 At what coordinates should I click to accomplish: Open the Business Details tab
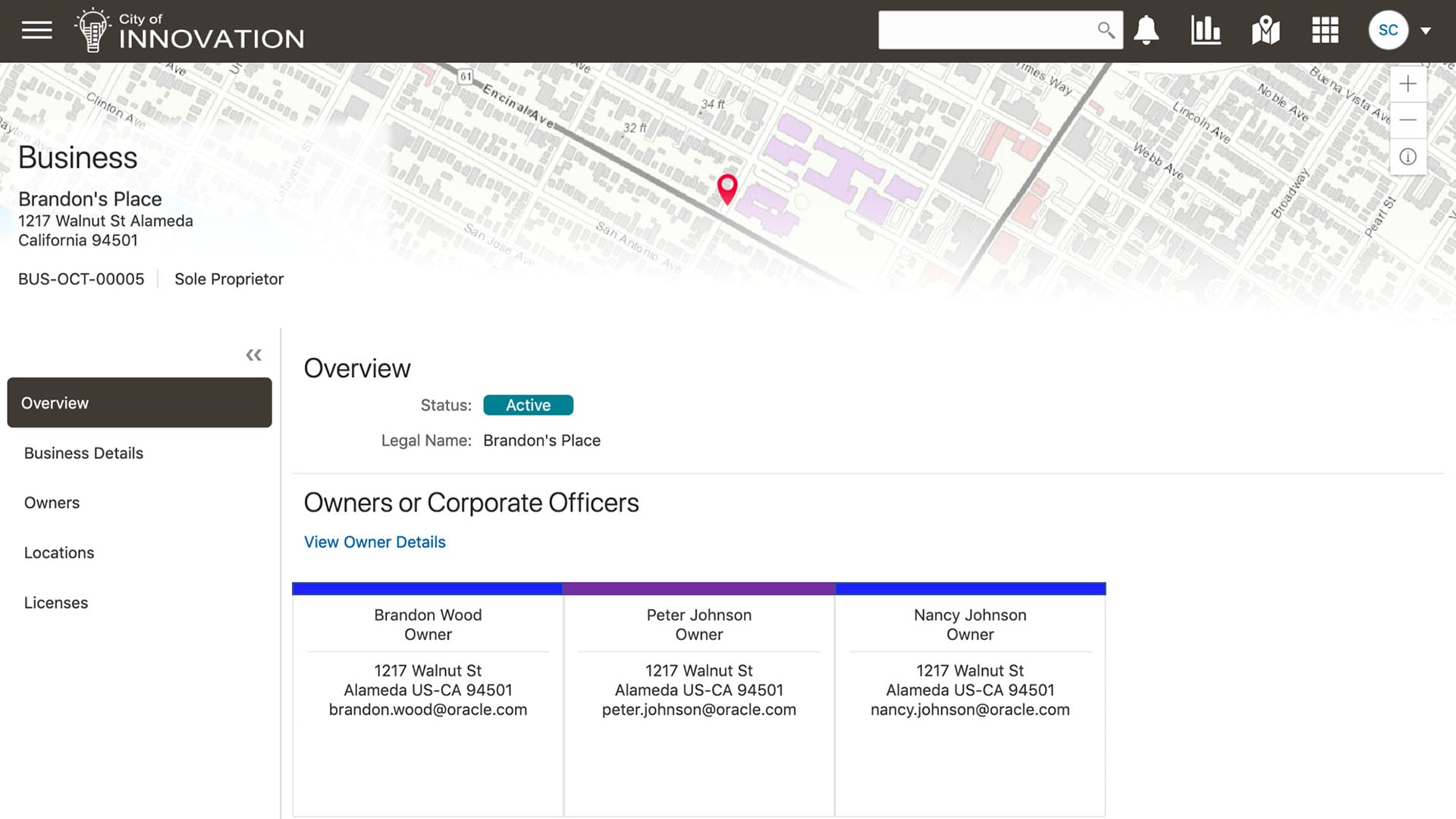(x=83, y=453)
